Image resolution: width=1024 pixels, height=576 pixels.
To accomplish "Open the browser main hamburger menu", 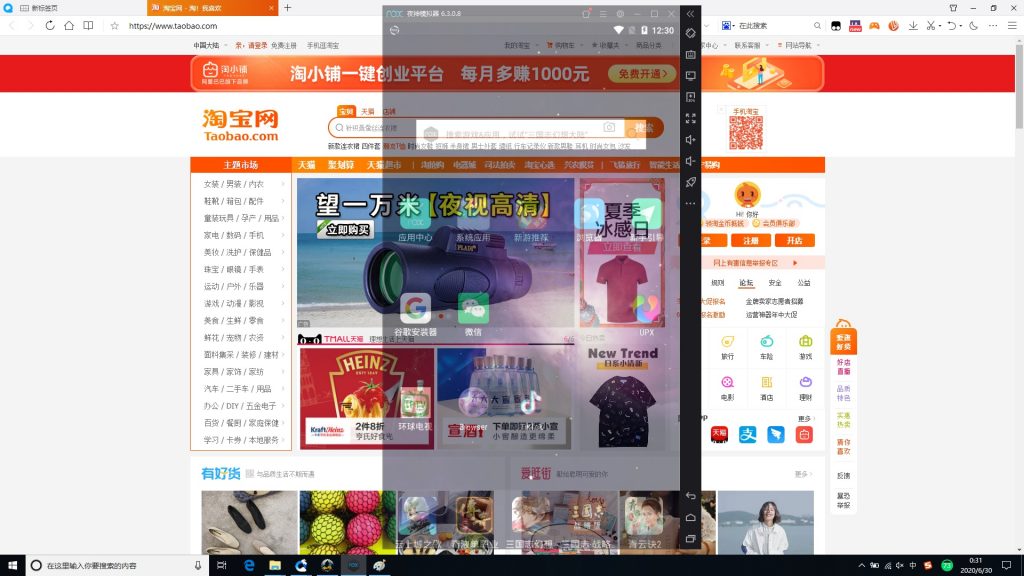I will point(1012,25).
